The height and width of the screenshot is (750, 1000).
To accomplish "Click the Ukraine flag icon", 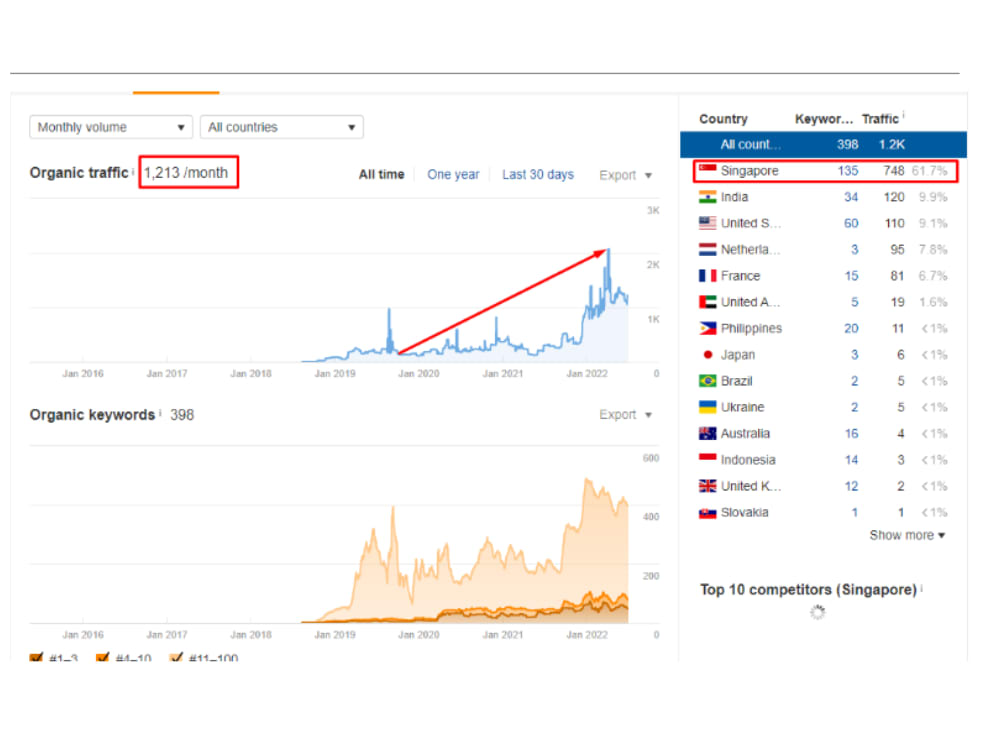I will pos(707,407).
